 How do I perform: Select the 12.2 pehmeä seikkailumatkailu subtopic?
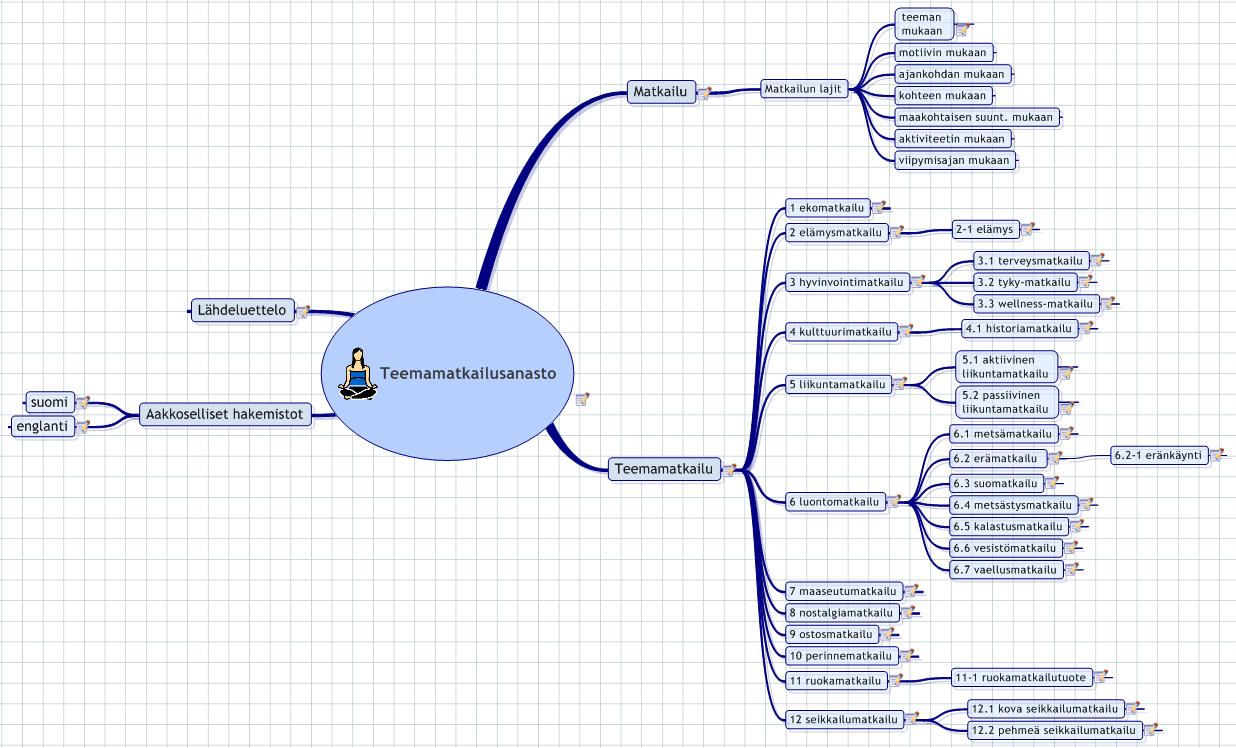tap(1053, 730)
